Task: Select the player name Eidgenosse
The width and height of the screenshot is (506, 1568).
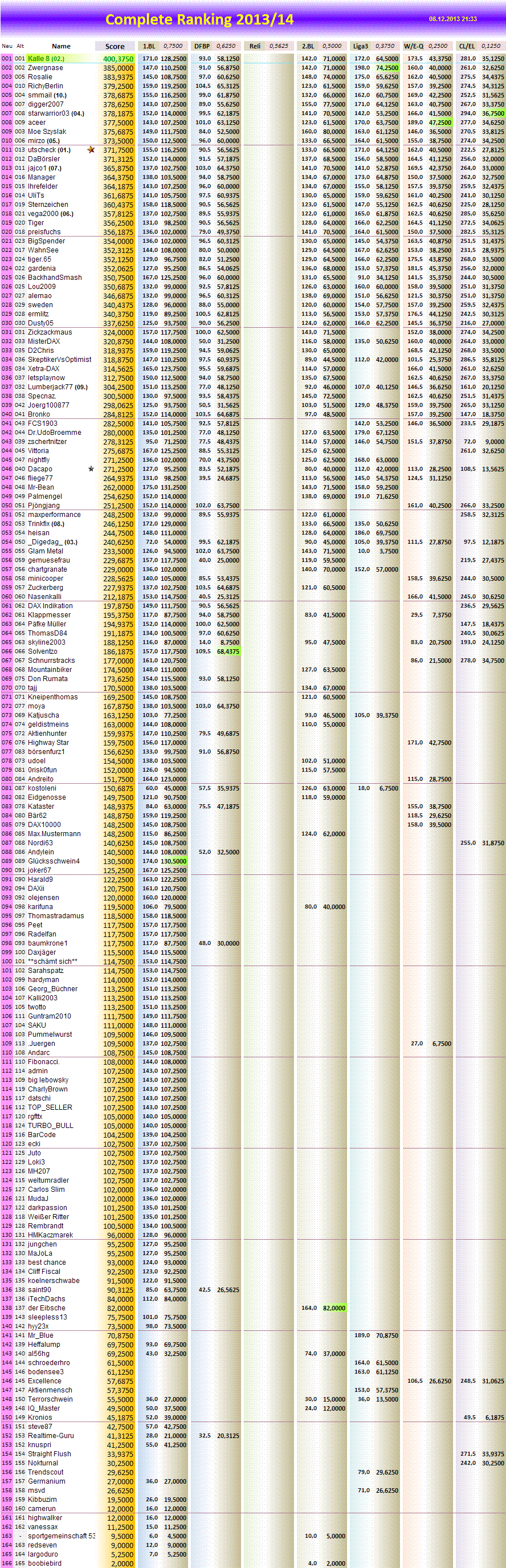Action: (x=47, y=797)
